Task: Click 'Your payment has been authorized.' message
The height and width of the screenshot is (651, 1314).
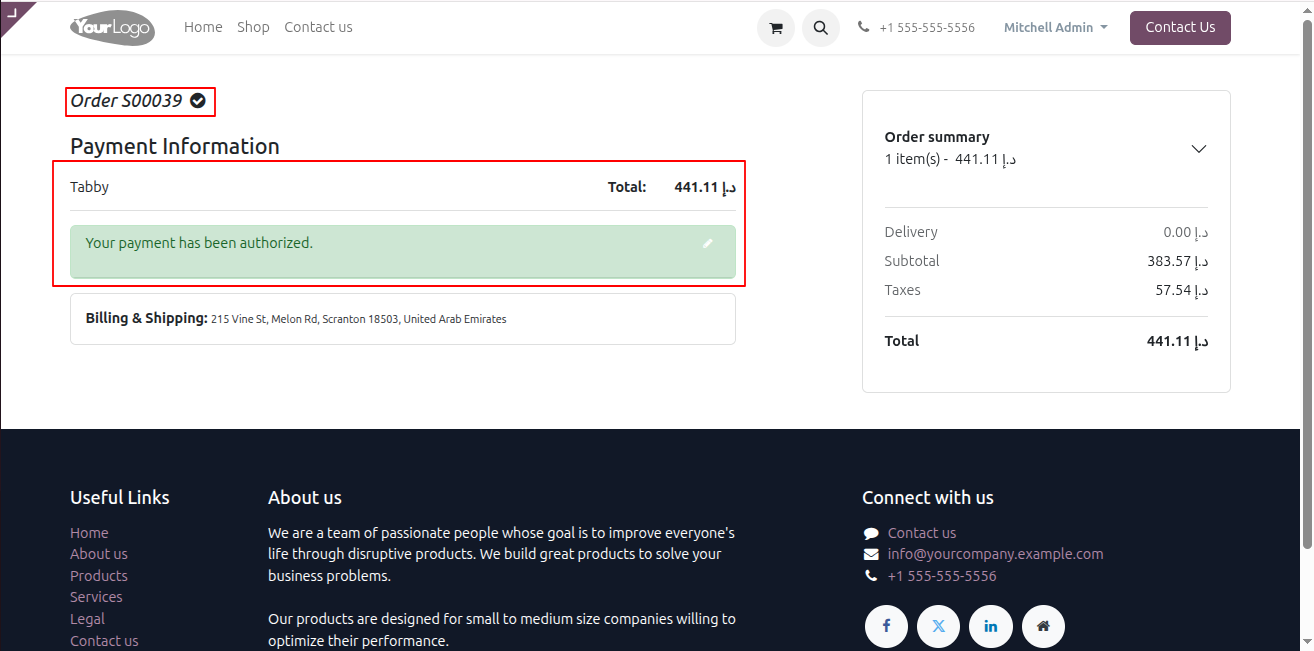Action: tap(199, 243)
